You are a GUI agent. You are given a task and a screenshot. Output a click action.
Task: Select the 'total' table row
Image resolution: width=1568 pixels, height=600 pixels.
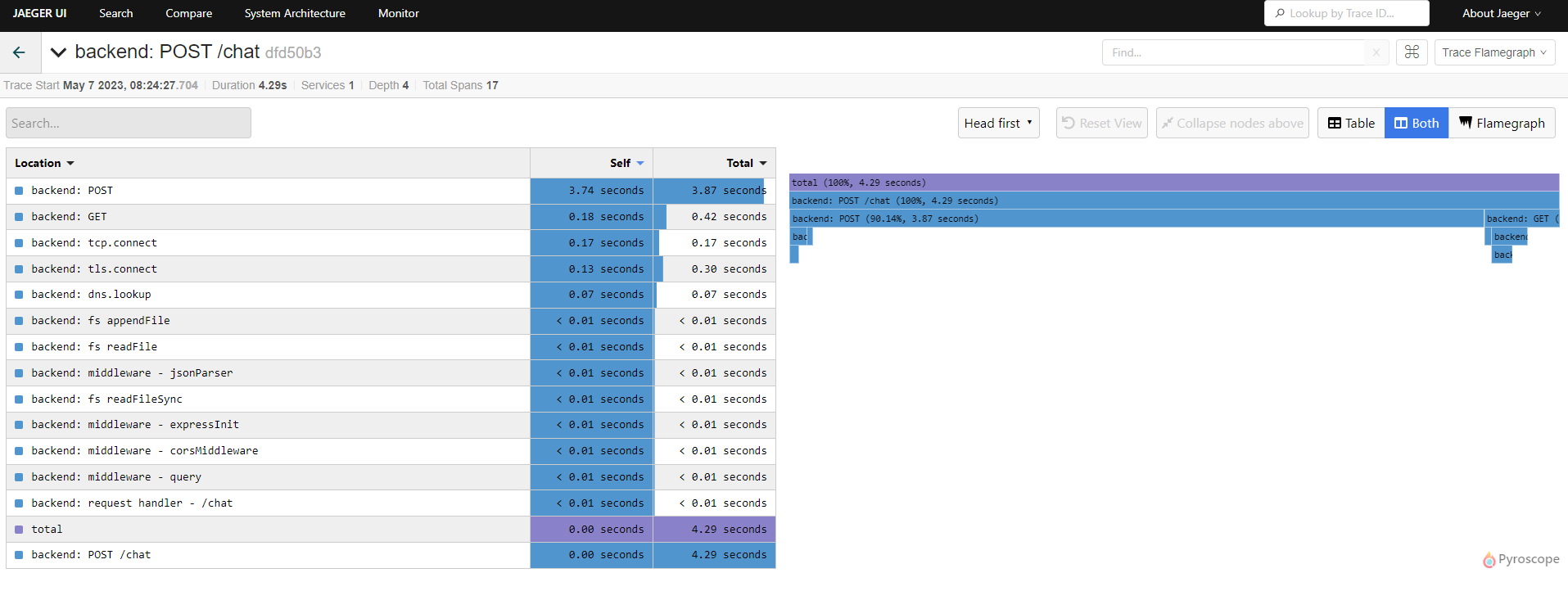pyautogui.click(x=391, y=530)
